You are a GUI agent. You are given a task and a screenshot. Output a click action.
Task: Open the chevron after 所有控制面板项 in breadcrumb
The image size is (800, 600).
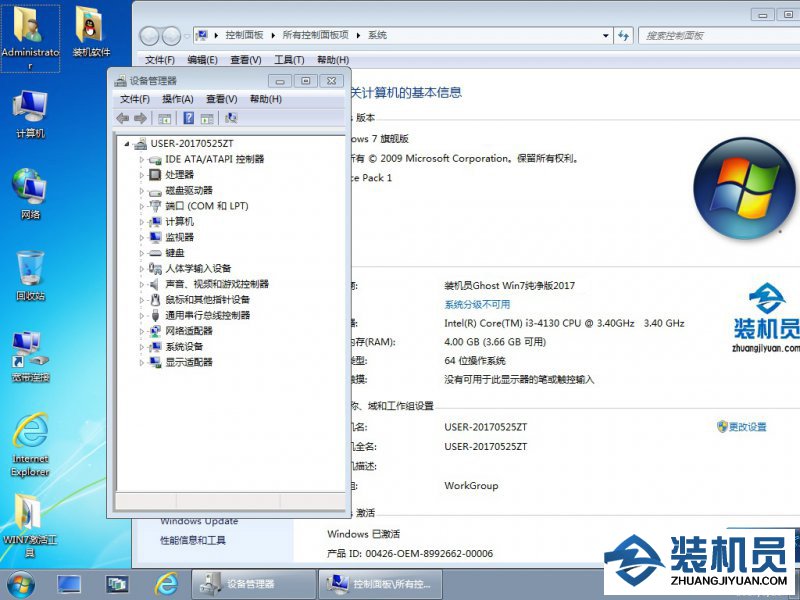359,35
